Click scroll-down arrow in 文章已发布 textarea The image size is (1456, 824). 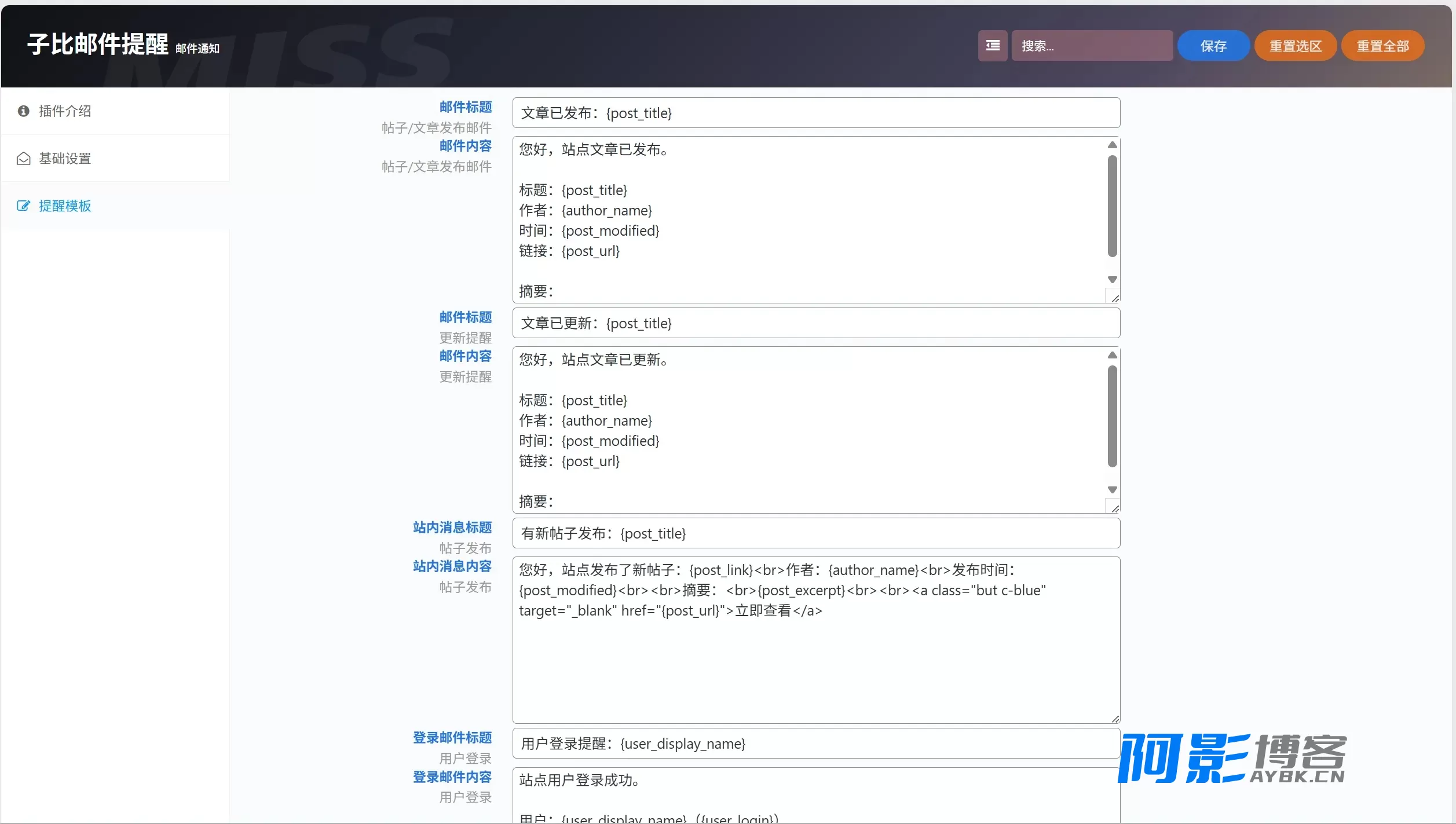pos(1112,280)
